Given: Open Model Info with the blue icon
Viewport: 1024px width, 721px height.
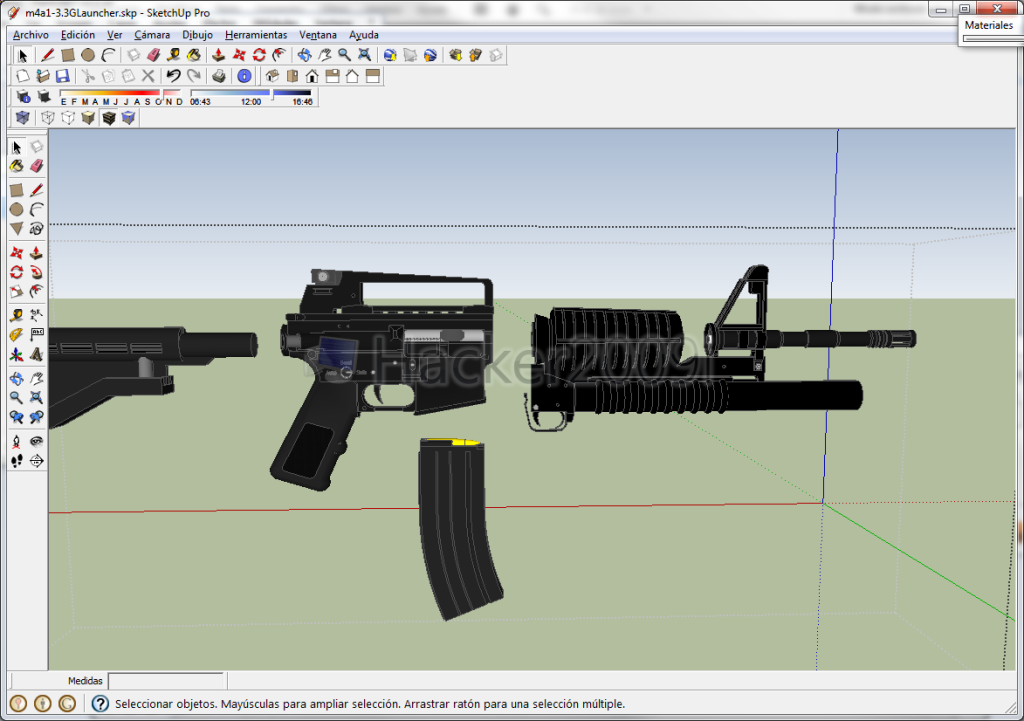Looking at the screenshot, I should tap(244, 76).
